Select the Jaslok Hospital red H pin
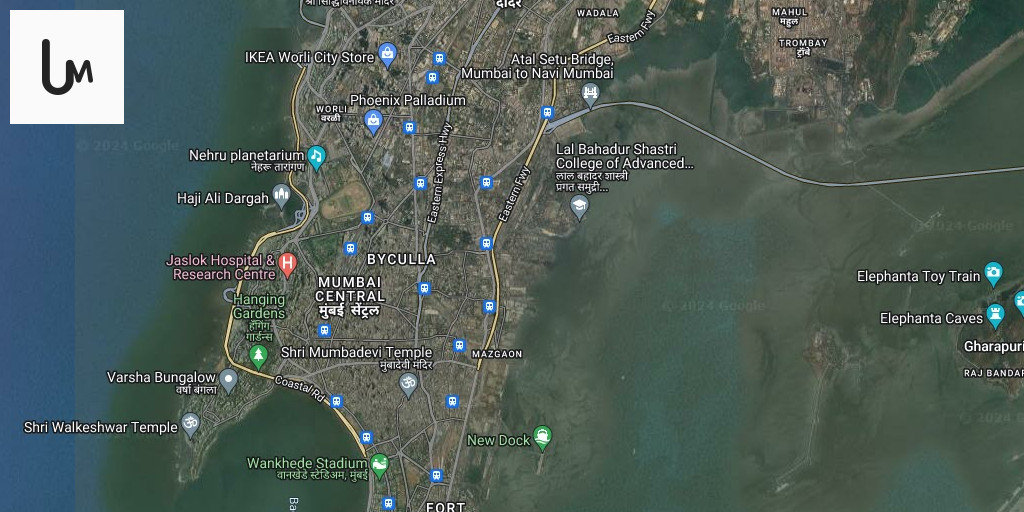Image resolution: width=1024 pixels, height=512 pixels. pos(287,264)
